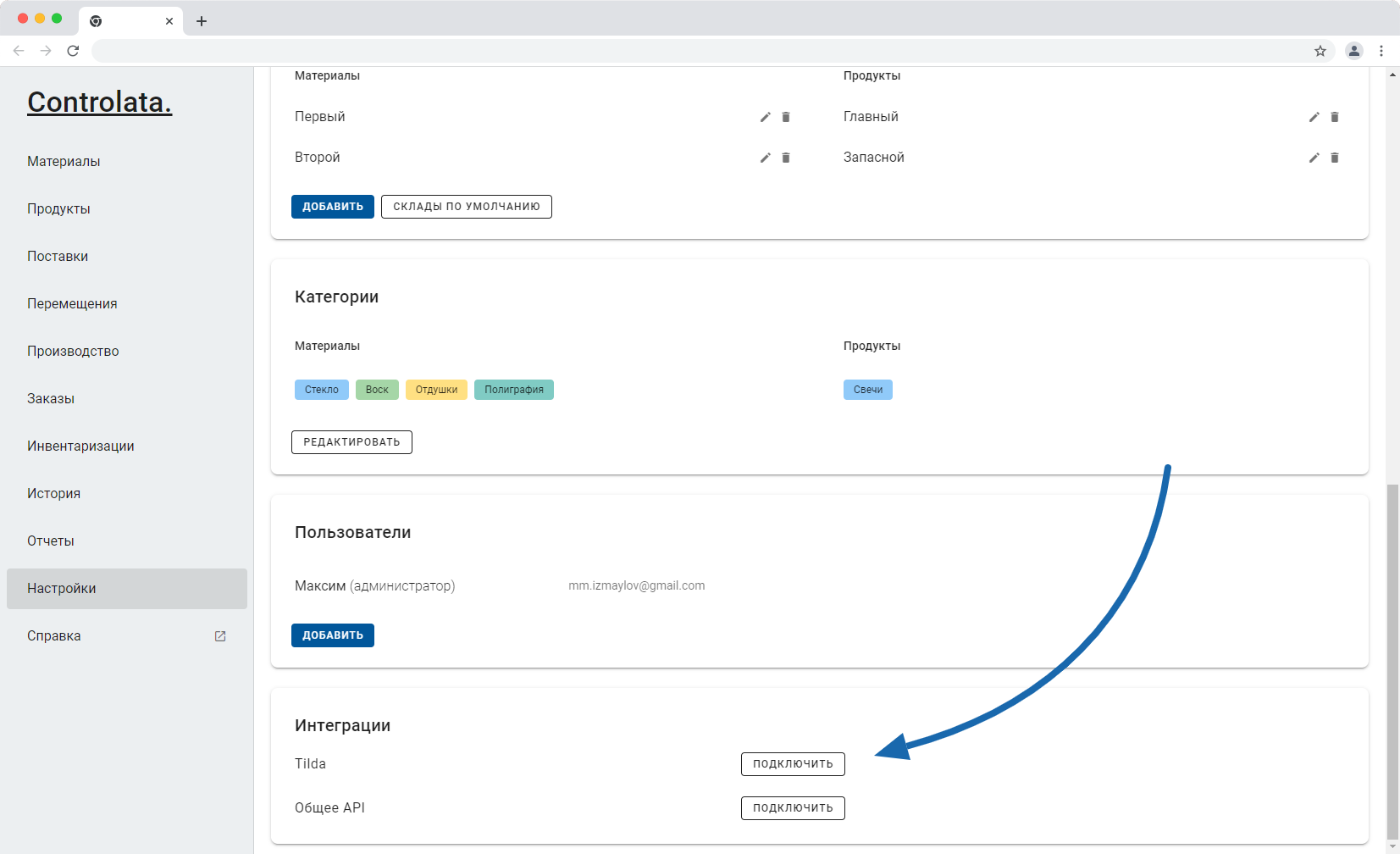Image resolution: width=1400 pixels, height=854 pixels.
Task: Click the Пользователи heading
Action: (x=352, y=533)
